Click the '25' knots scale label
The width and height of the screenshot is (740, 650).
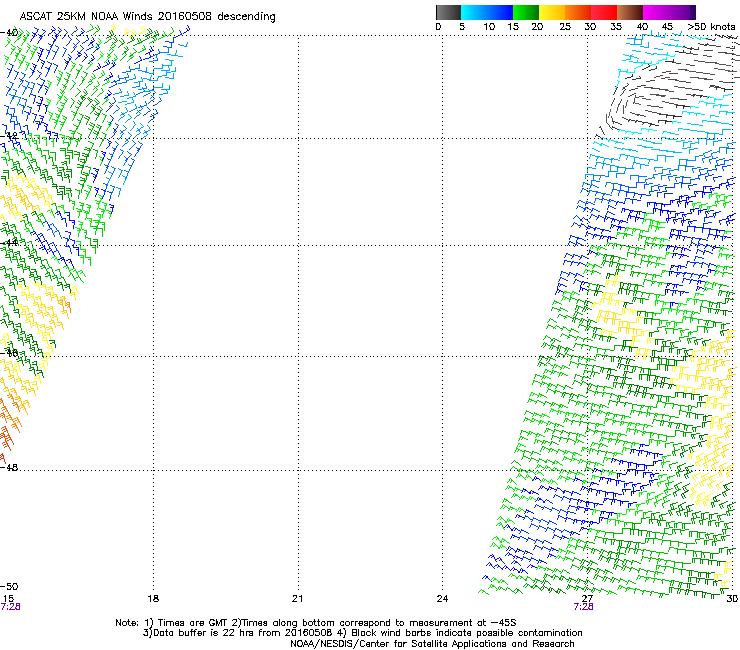point(565,27)
